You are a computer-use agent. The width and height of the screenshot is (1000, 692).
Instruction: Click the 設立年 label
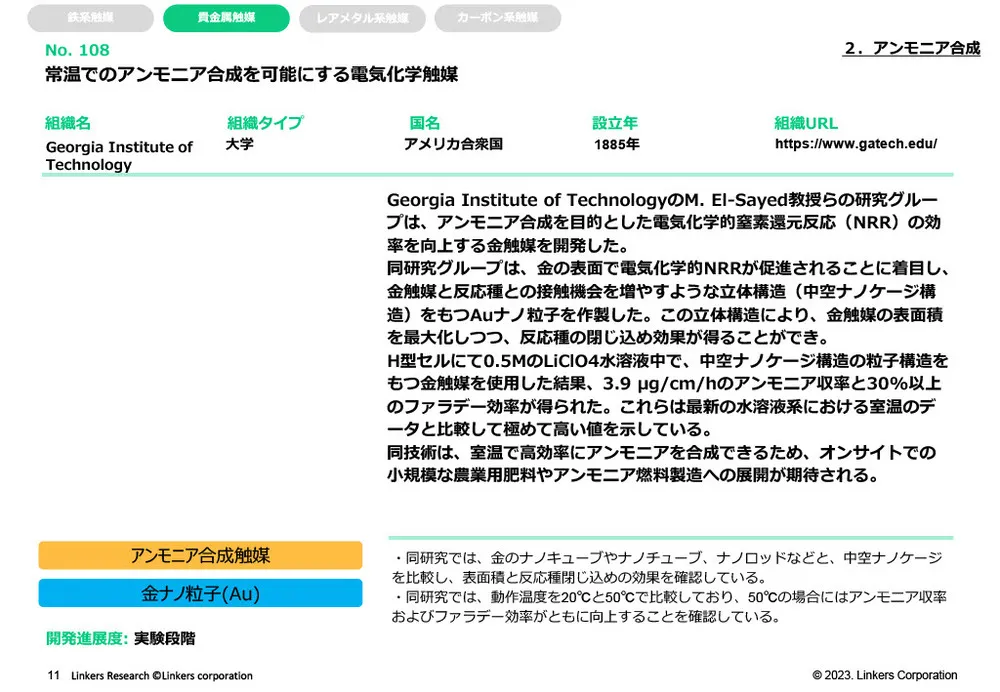(x=615, y=123)
